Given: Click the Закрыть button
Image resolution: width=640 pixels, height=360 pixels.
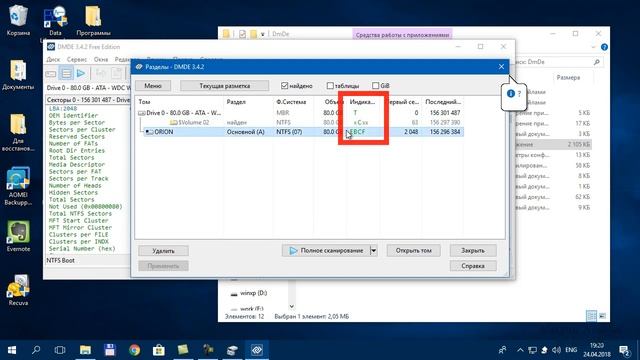Looking at the screenshot, I should pos(473,250).
